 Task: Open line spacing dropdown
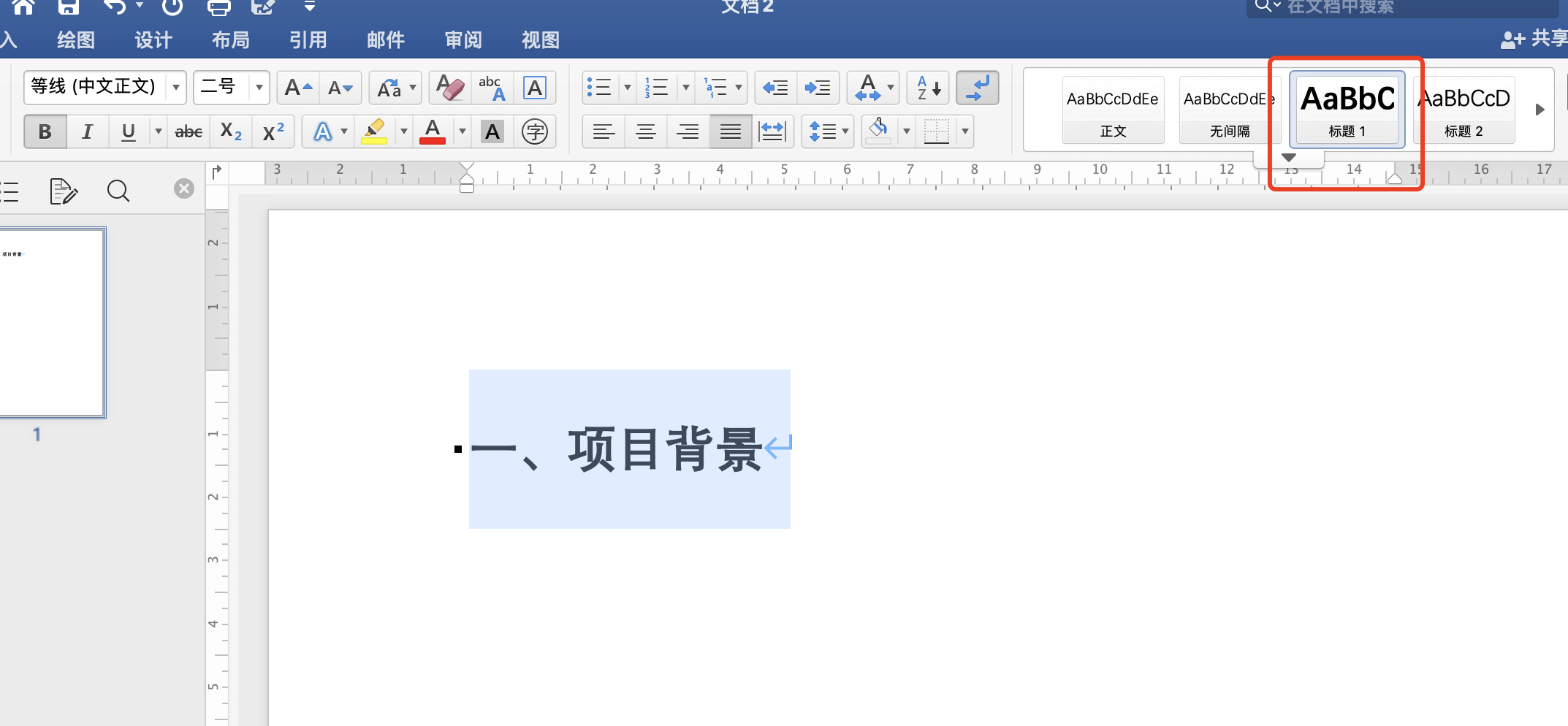[828, 132]
